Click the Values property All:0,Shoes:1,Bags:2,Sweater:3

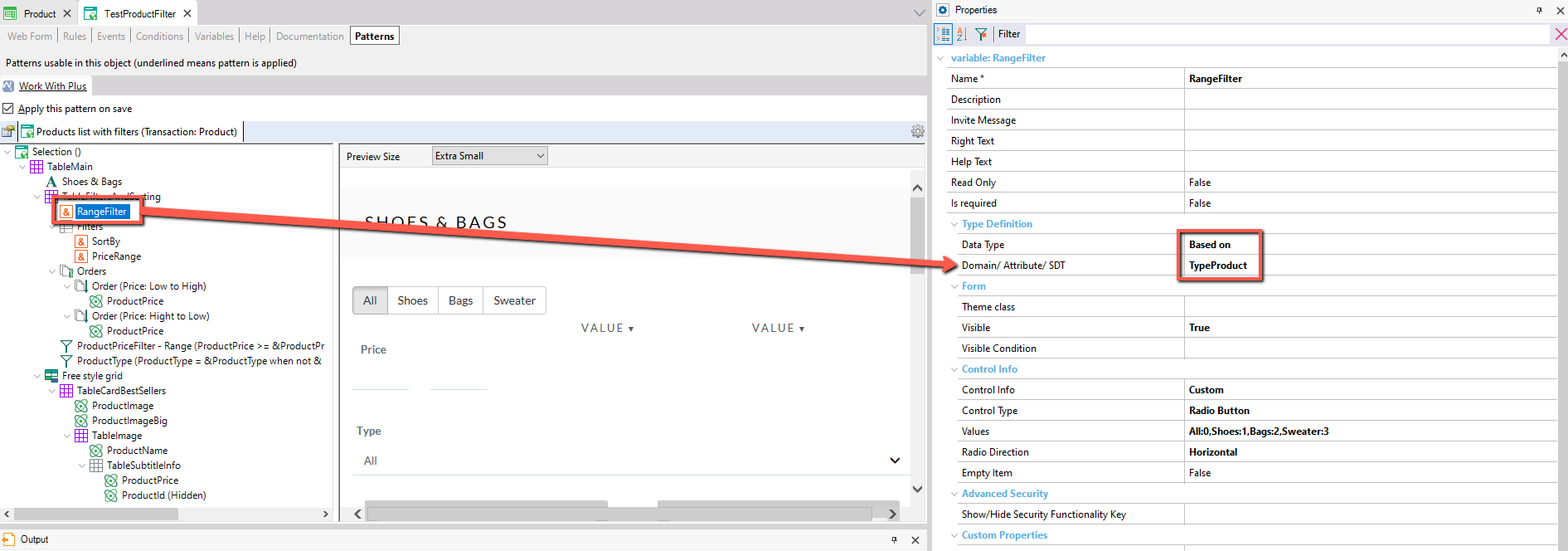pyautogui.click(x=1371, y=432)
